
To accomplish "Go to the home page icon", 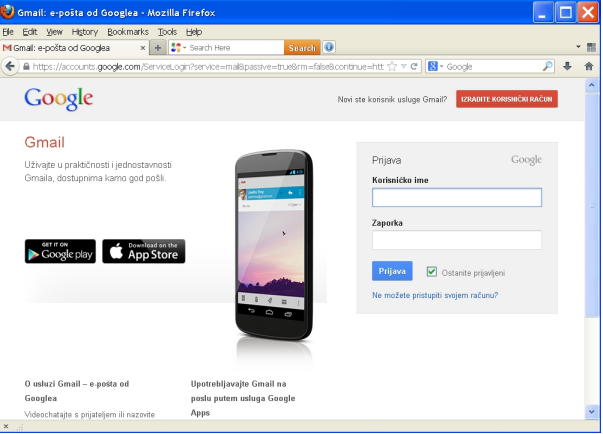I will [x=589, y=67].
